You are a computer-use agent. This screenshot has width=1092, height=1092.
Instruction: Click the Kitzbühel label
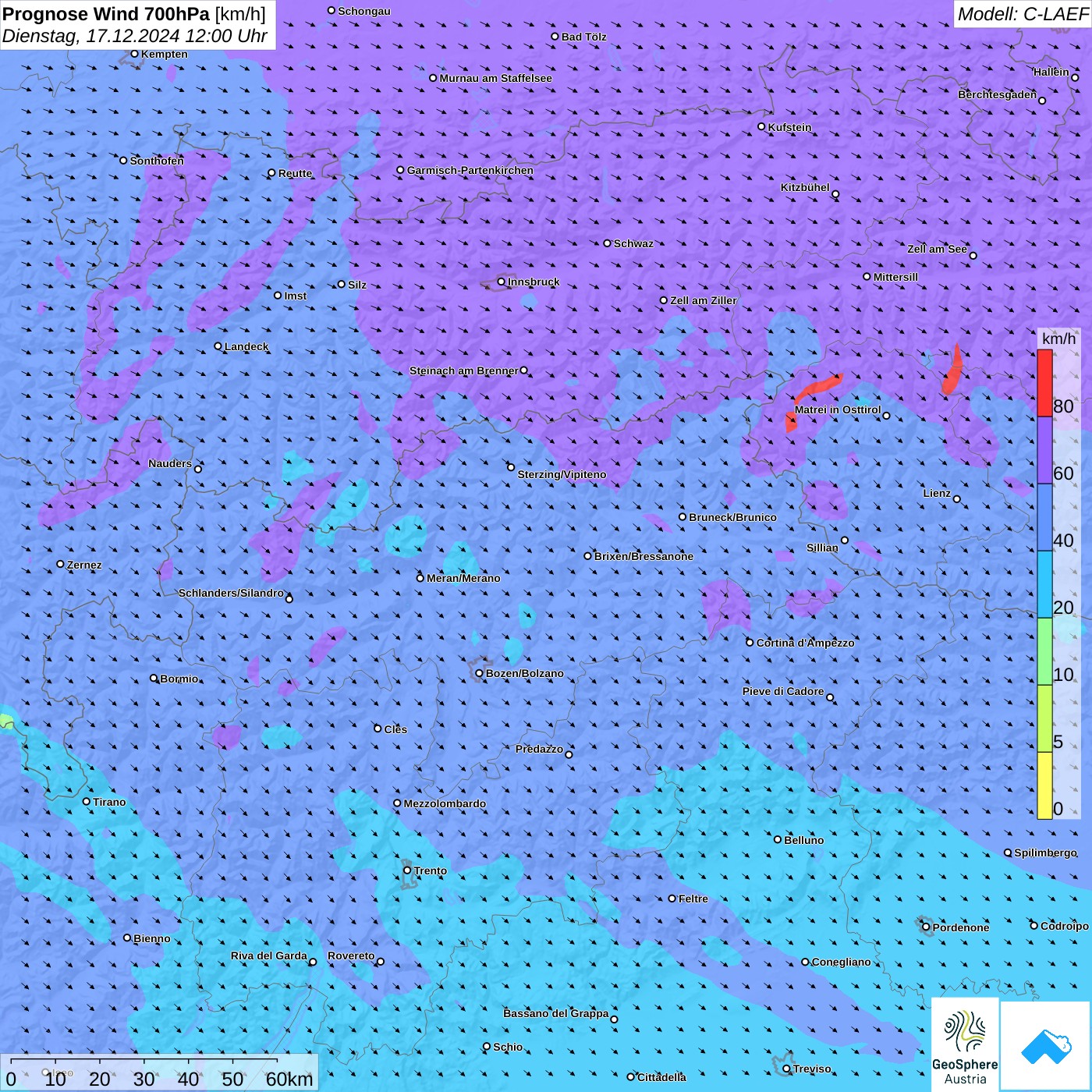point(805,187)
